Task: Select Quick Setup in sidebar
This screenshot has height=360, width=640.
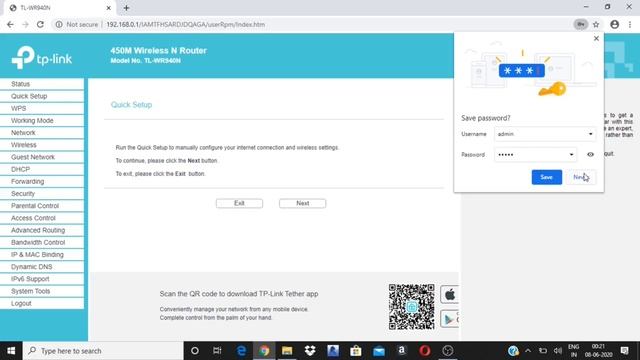Action: [x=42, y=96]
